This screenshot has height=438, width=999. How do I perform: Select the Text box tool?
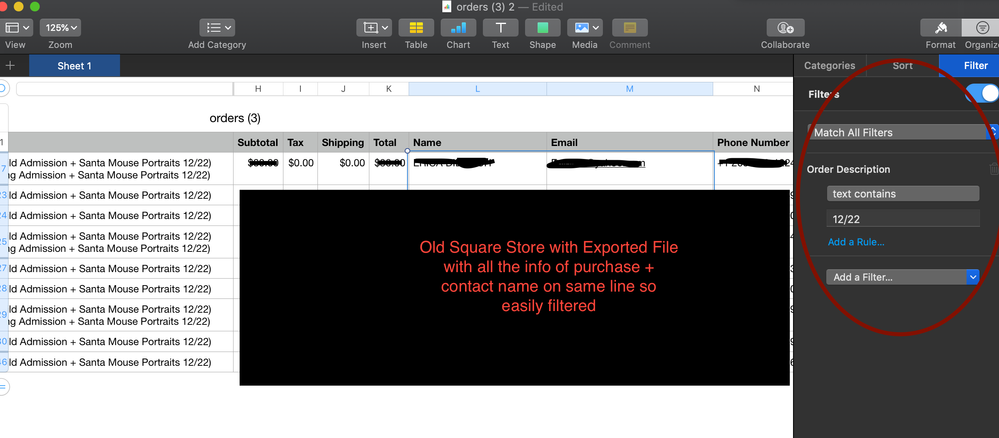pos(500,28)
